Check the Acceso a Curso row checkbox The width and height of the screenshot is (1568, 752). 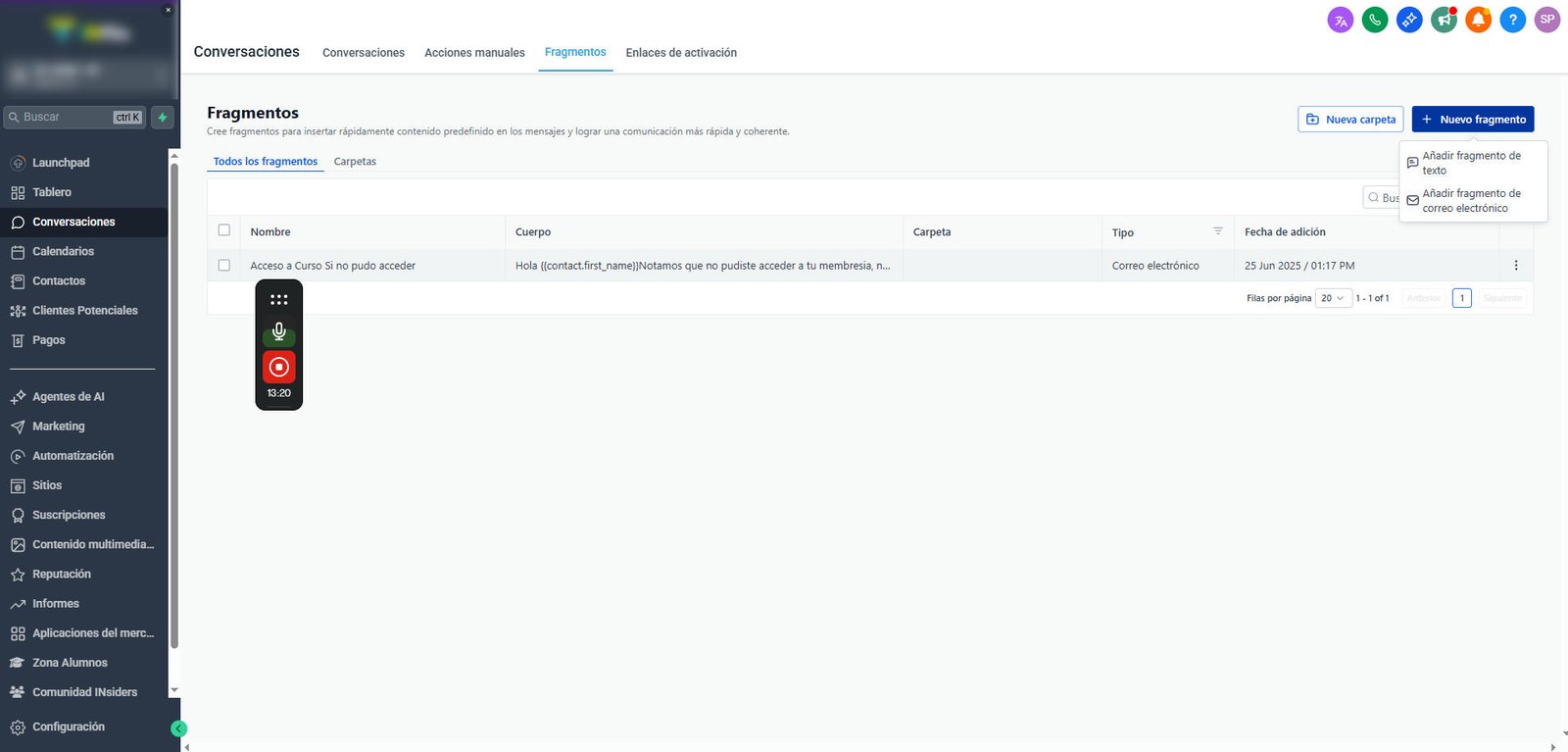click(224, 266)
